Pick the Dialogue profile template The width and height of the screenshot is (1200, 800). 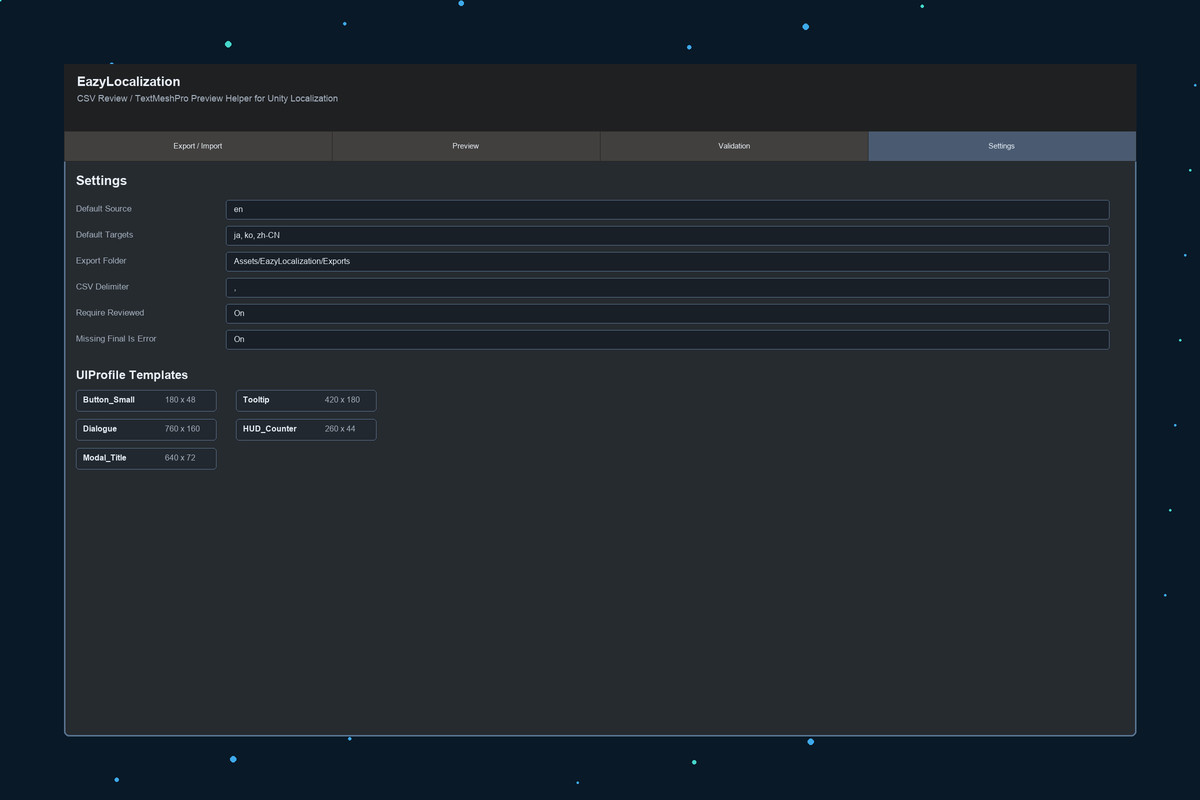(146, 429)
